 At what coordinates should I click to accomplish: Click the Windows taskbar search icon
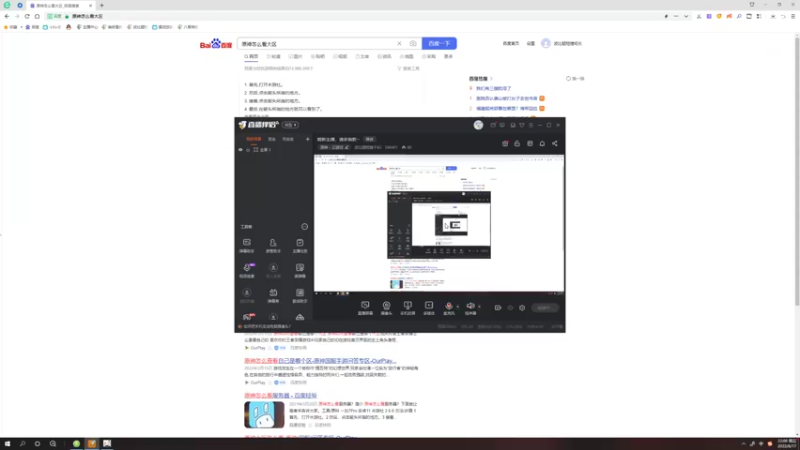22,444
